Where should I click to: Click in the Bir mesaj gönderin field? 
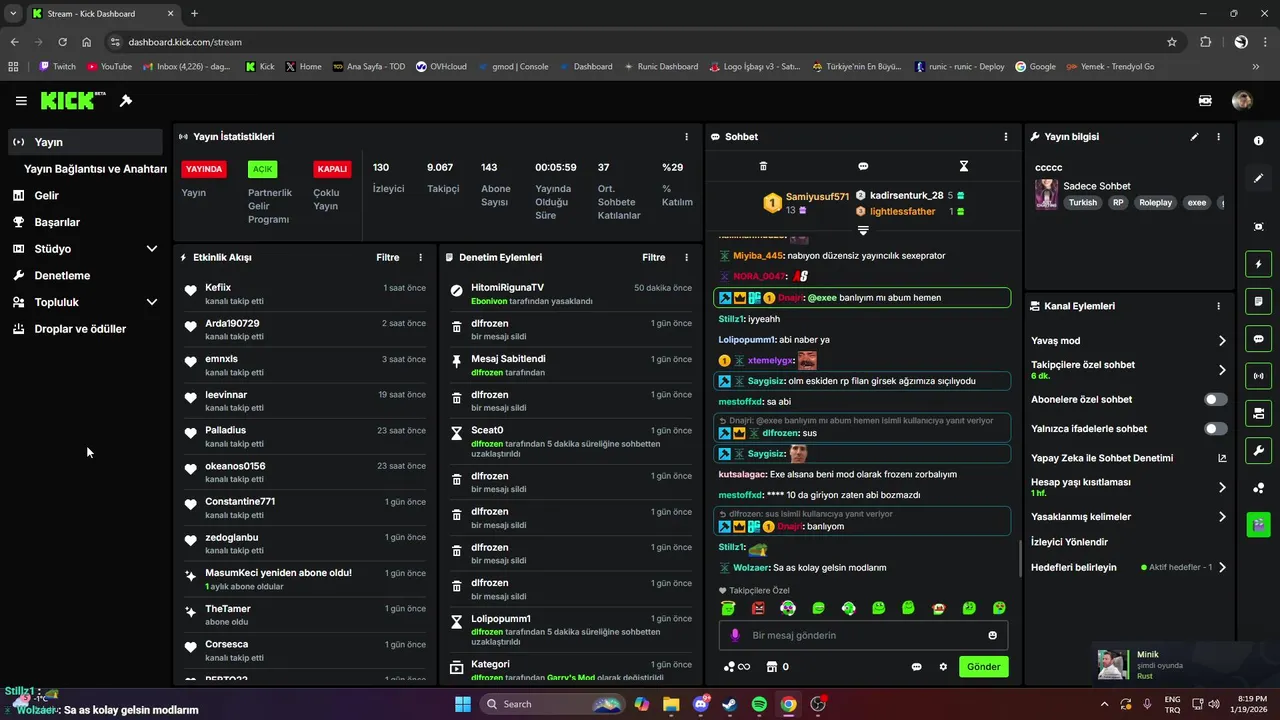pyautogui.click(x=864, y=635)
